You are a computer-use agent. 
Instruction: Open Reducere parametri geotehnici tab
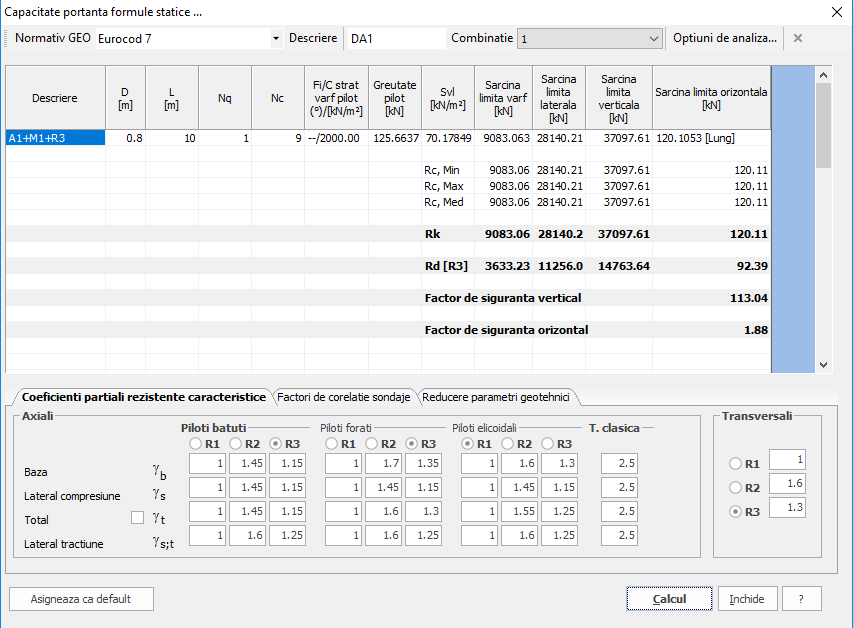coord(496,397)
